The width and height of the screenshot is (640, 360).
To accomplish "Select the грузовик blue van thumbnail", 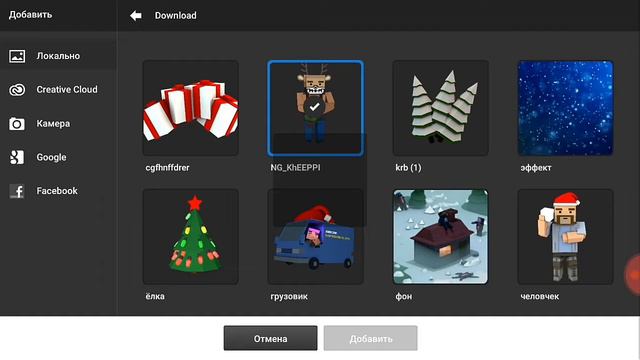I will (x=316, y=237).
